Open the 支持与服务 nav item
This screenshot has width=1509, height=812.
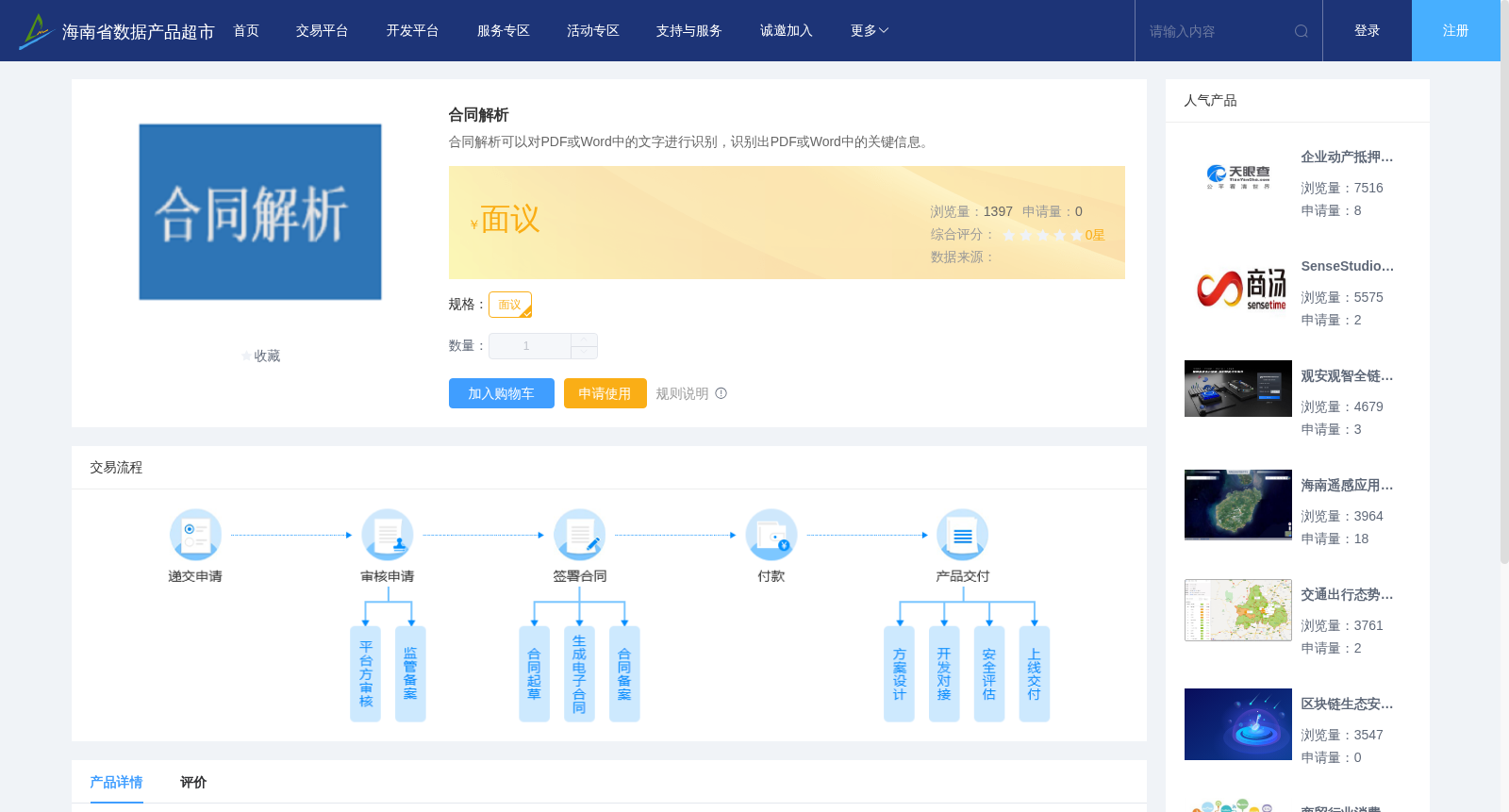coord(689,31)
